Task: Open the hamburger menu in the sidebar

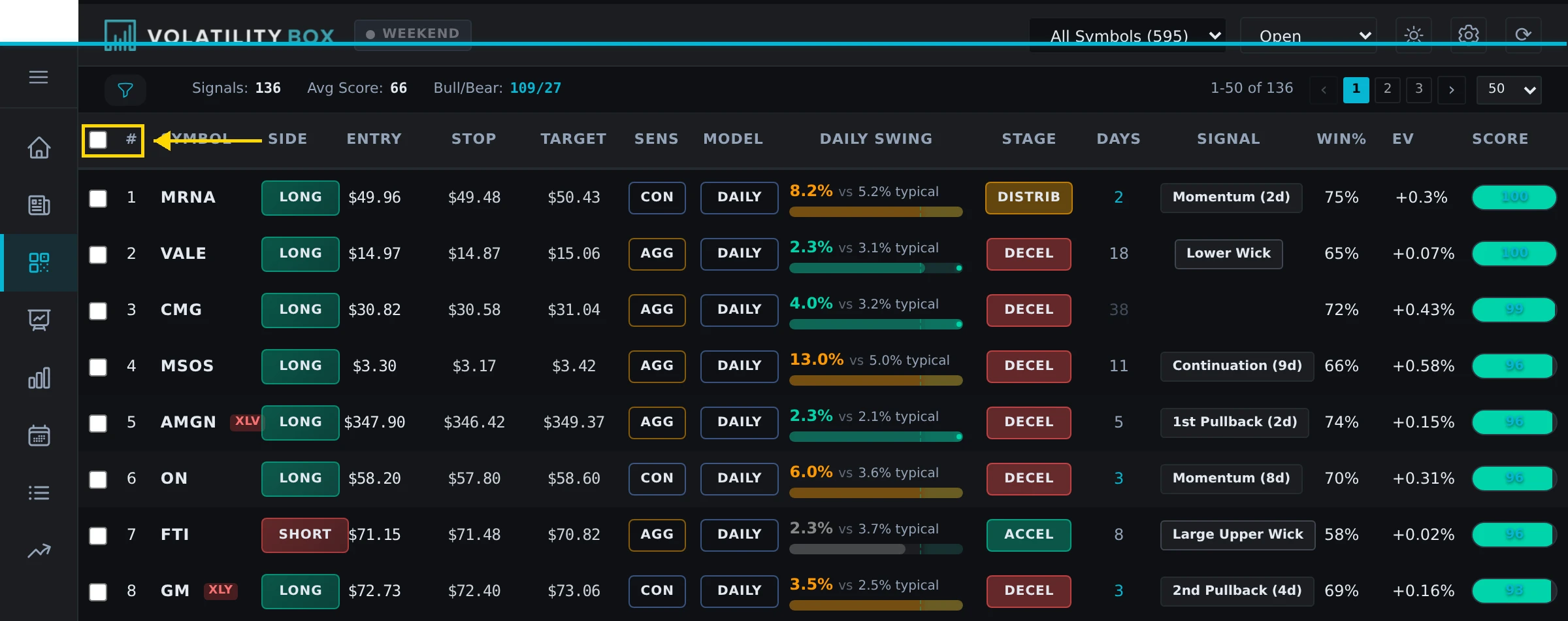Action: (x=39, y=77)
